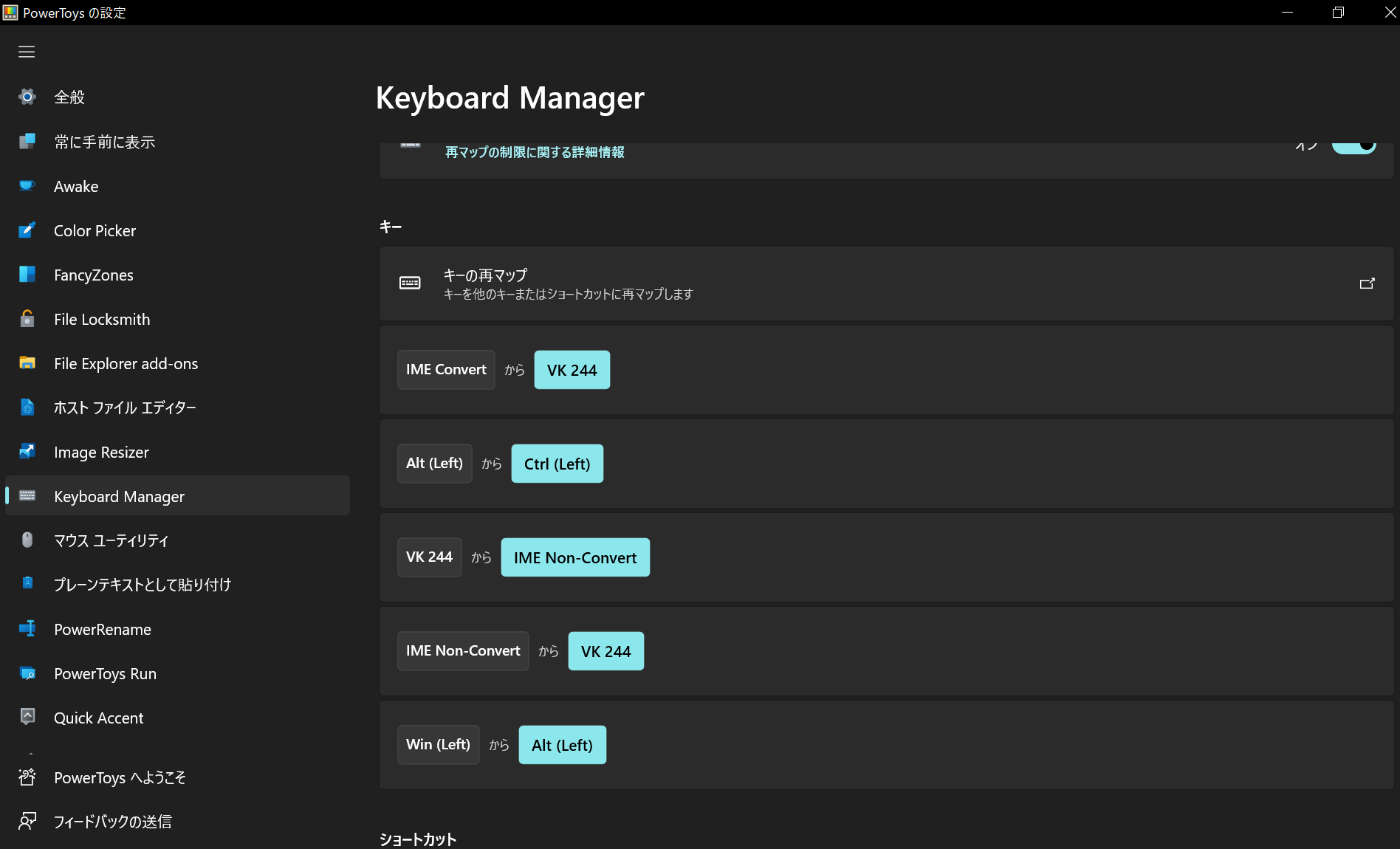1400x849 pixels.
Task: Click the Ctrl (Left) target key chip
Action: point(557,464)
